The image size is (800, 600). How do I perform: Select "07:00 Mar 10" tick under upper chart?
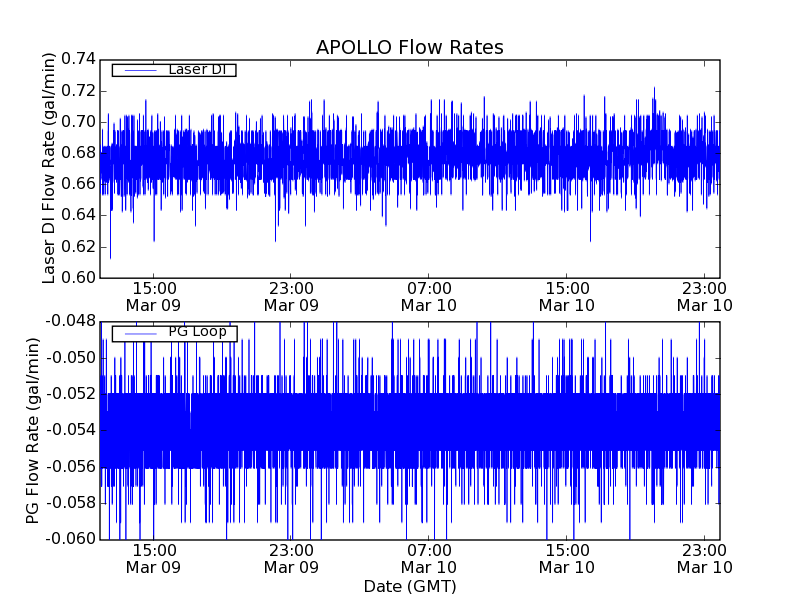(429, 296)
